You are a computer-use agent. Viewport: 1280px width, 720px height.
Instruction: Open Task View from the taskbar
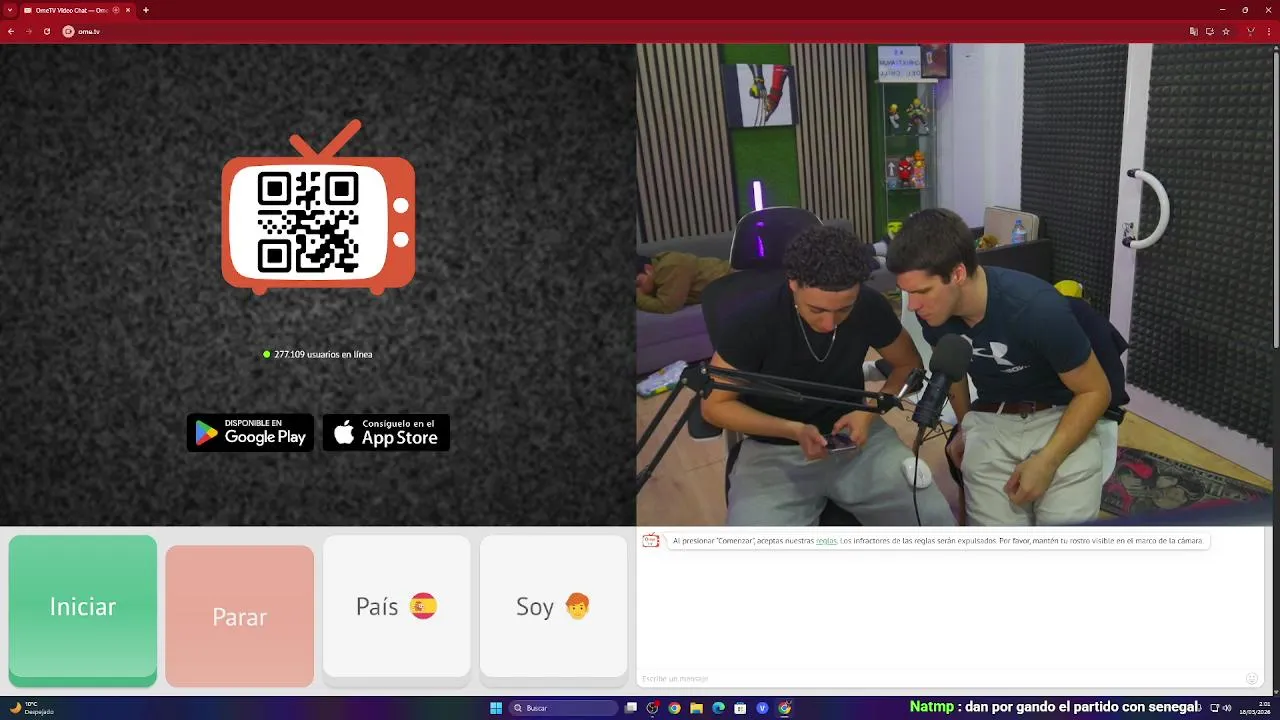[x=631, y=708]
